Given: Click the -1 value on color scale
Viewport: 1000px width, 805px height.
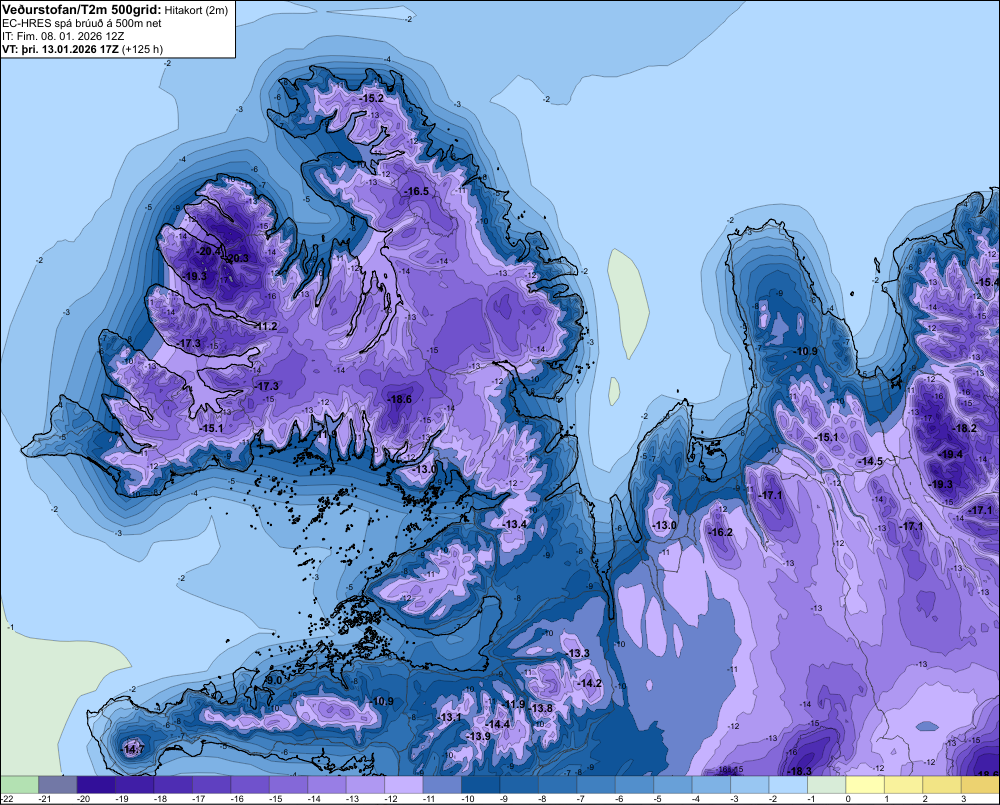Looking at the screenshot, I should point(812,799).
